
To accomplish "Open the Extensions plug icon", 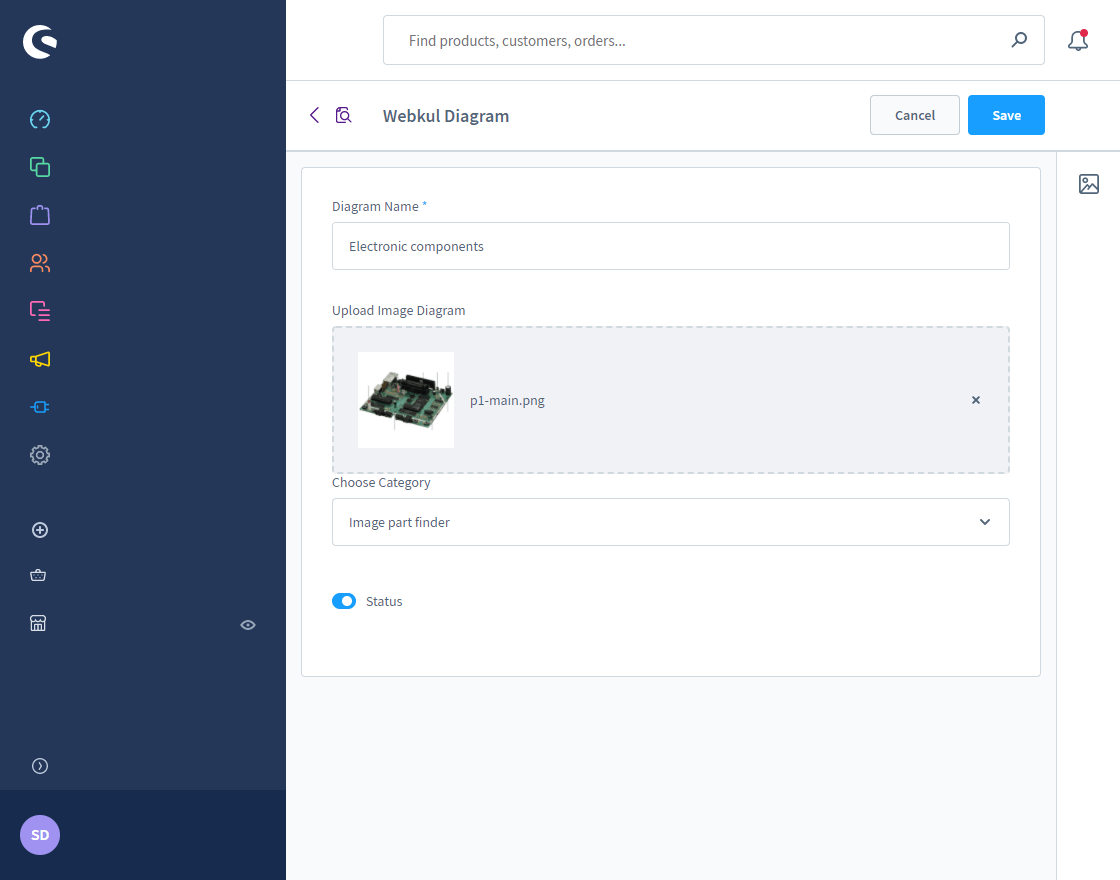I will coord(40,407).
